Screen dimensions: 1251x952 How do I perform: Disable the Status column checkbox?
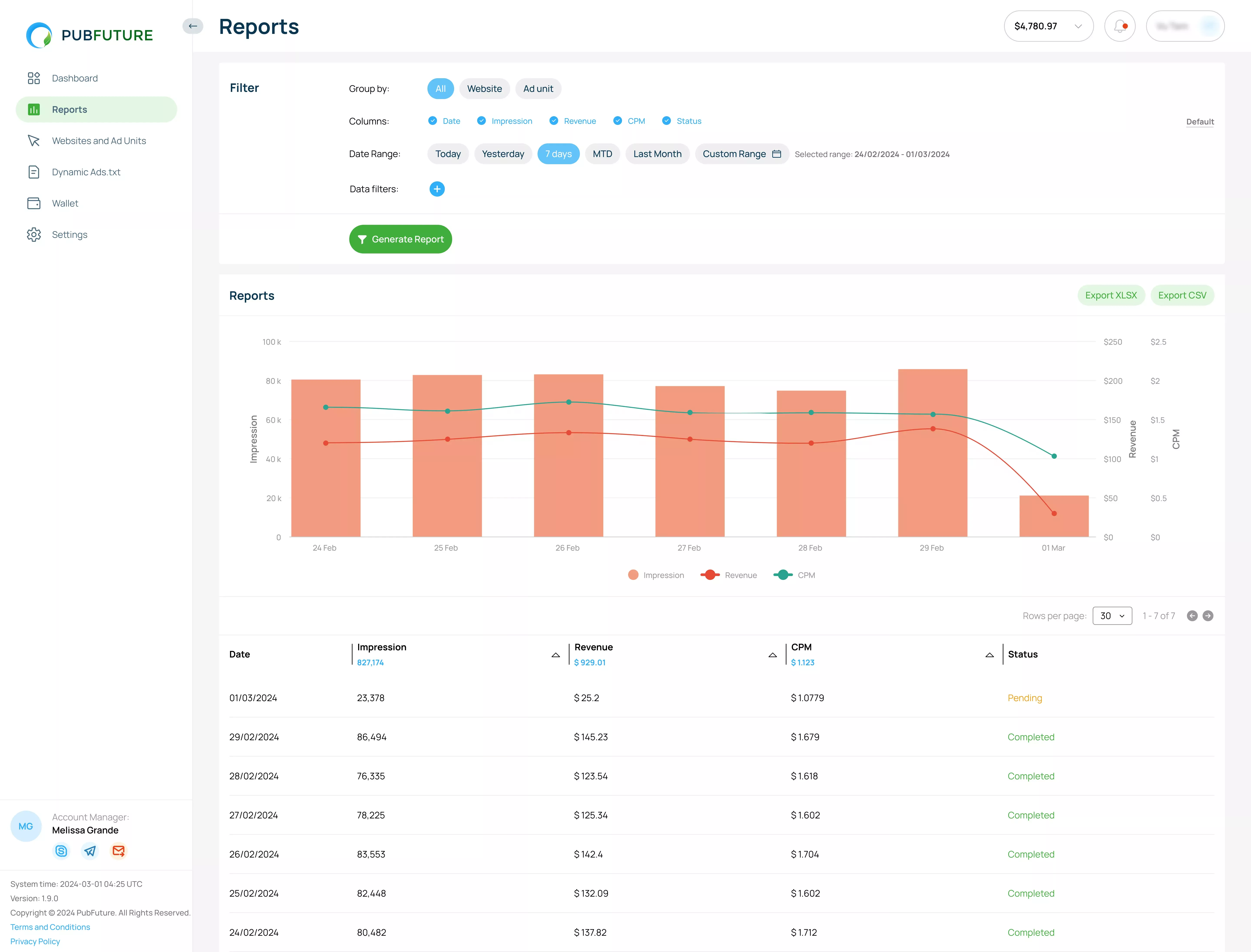coord(666,121)
